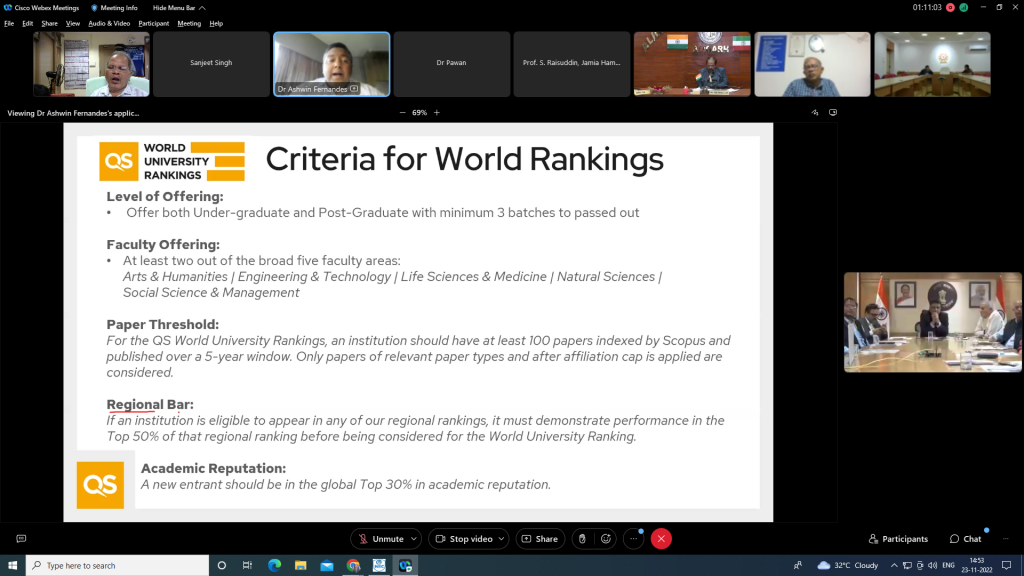Toggle the Participants panel
The height and width of the screenshot is (576, 1024).
pyautogui.click(x=898, y=539)
